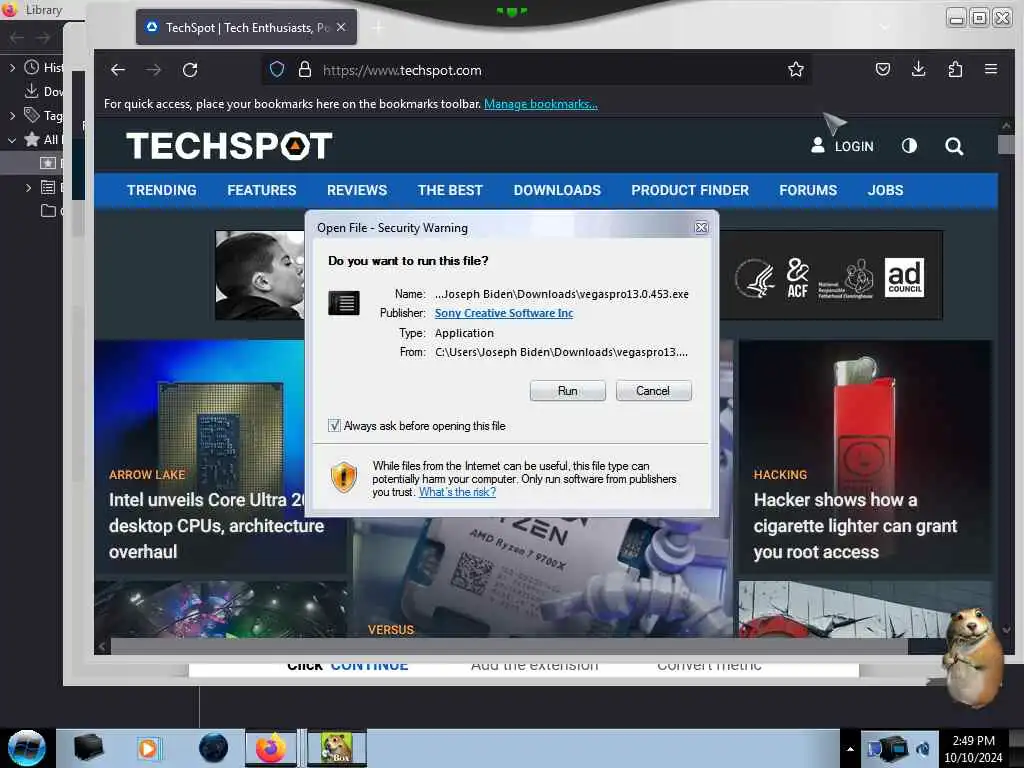Open THE BEST menu item

pyautogui.click(x=450, y=190)
